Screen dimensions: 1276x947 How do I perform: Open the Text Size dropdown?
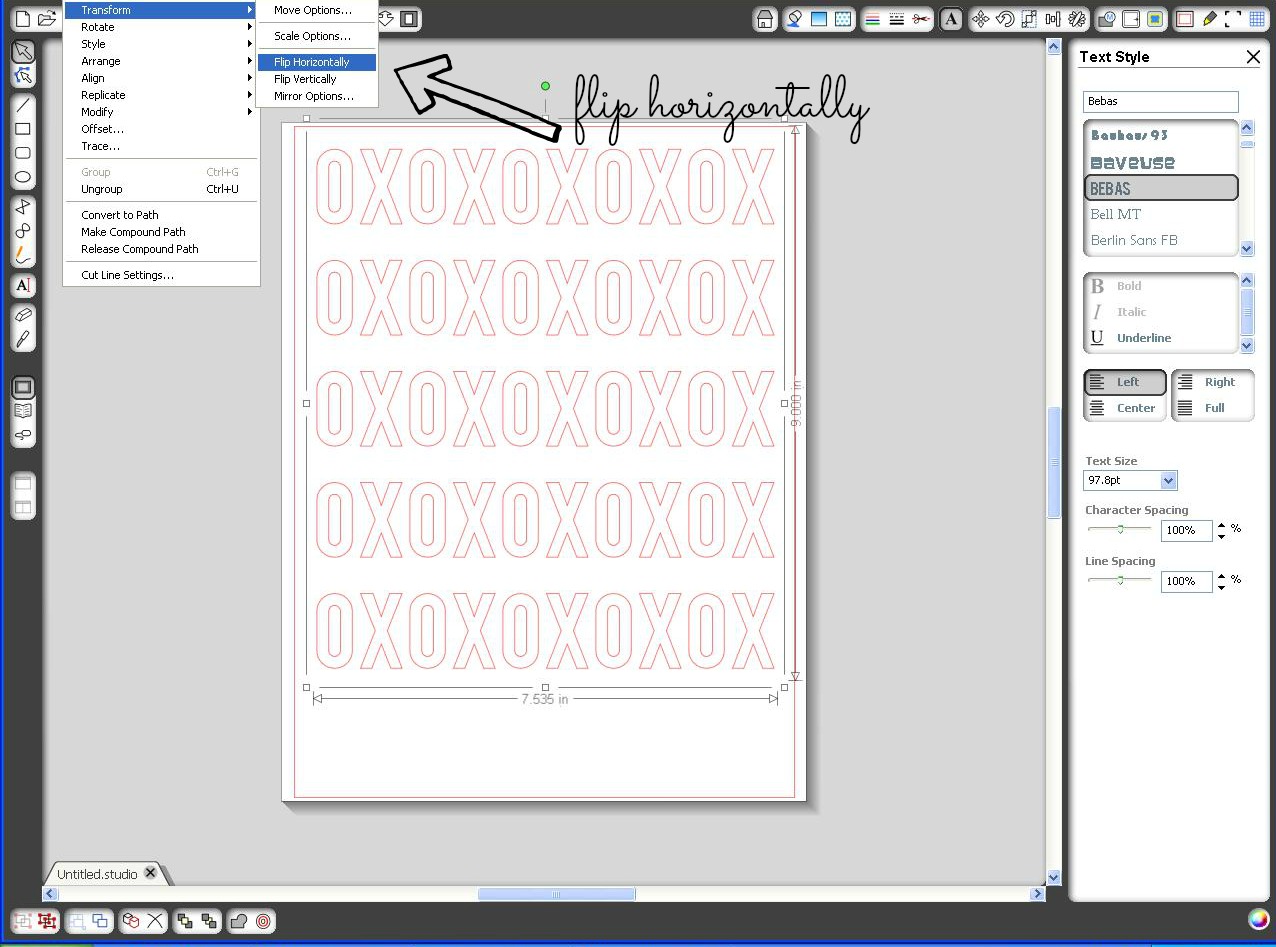[1169, 481]
